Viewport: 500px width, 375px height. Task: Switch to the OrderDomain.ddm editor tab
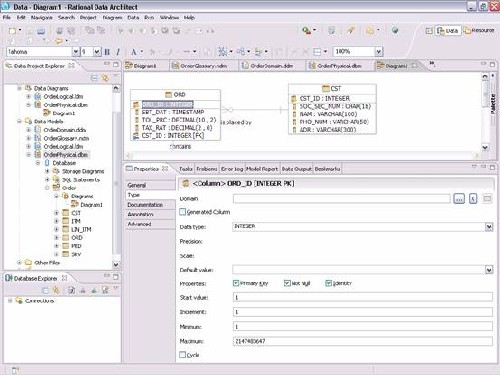pyautogui.click(x=271, y=66)
